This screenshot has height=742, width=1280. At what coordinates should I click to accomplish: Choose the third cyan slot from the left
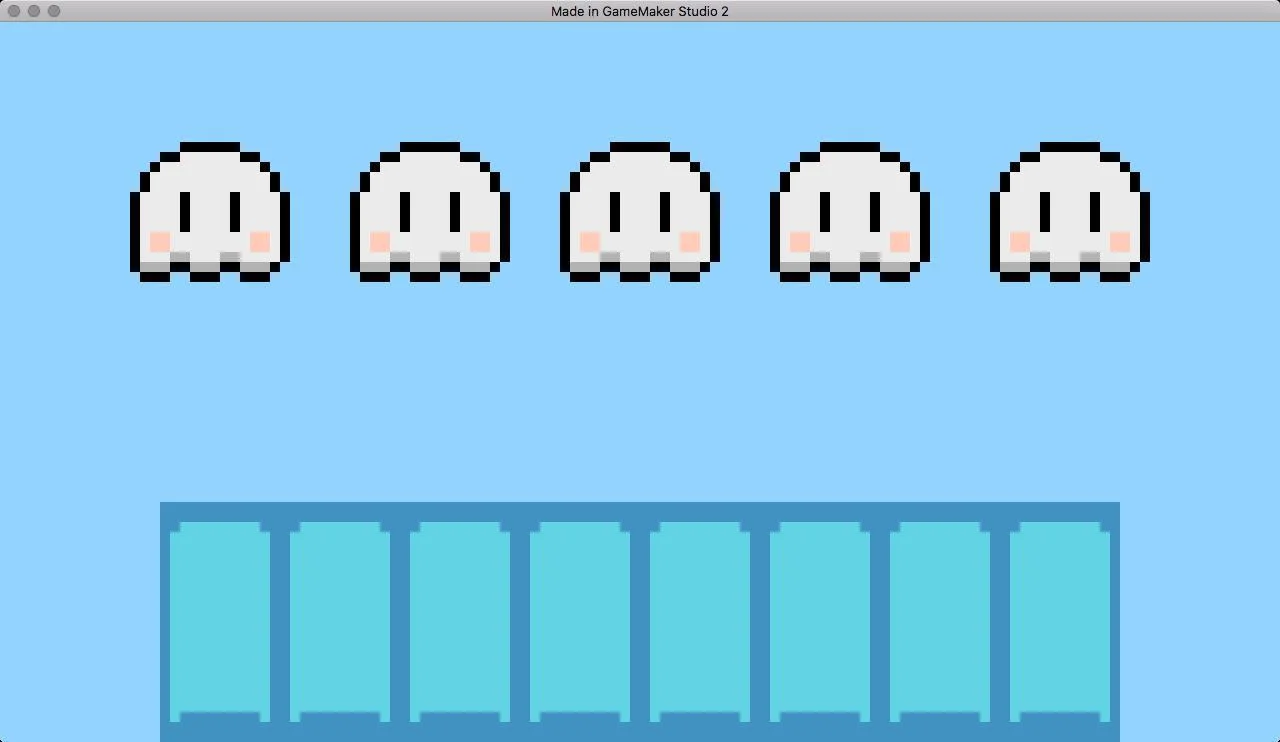click(x=460, y=622)
